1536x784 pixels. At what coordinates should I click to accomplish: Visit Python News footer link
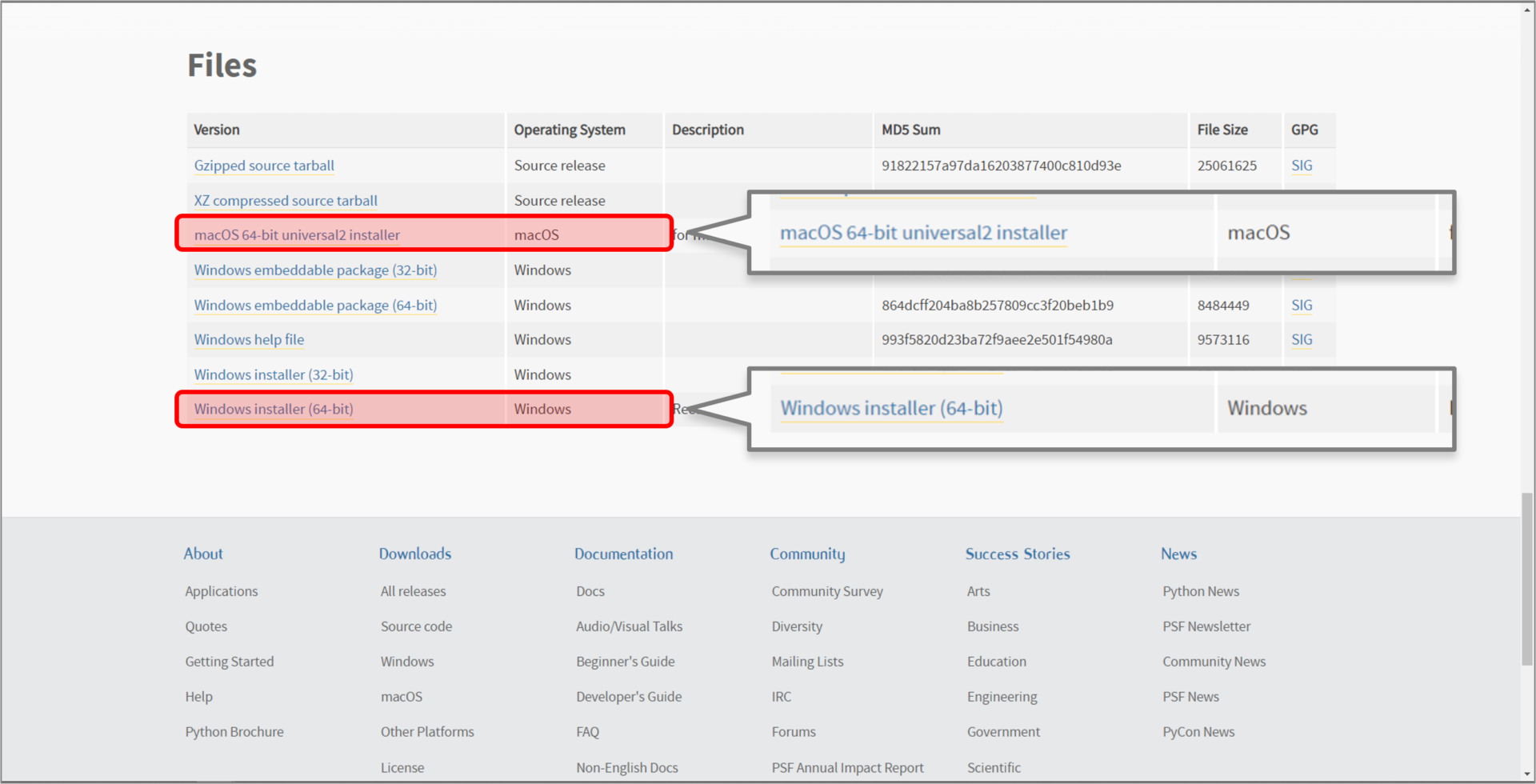(1200, 591)
